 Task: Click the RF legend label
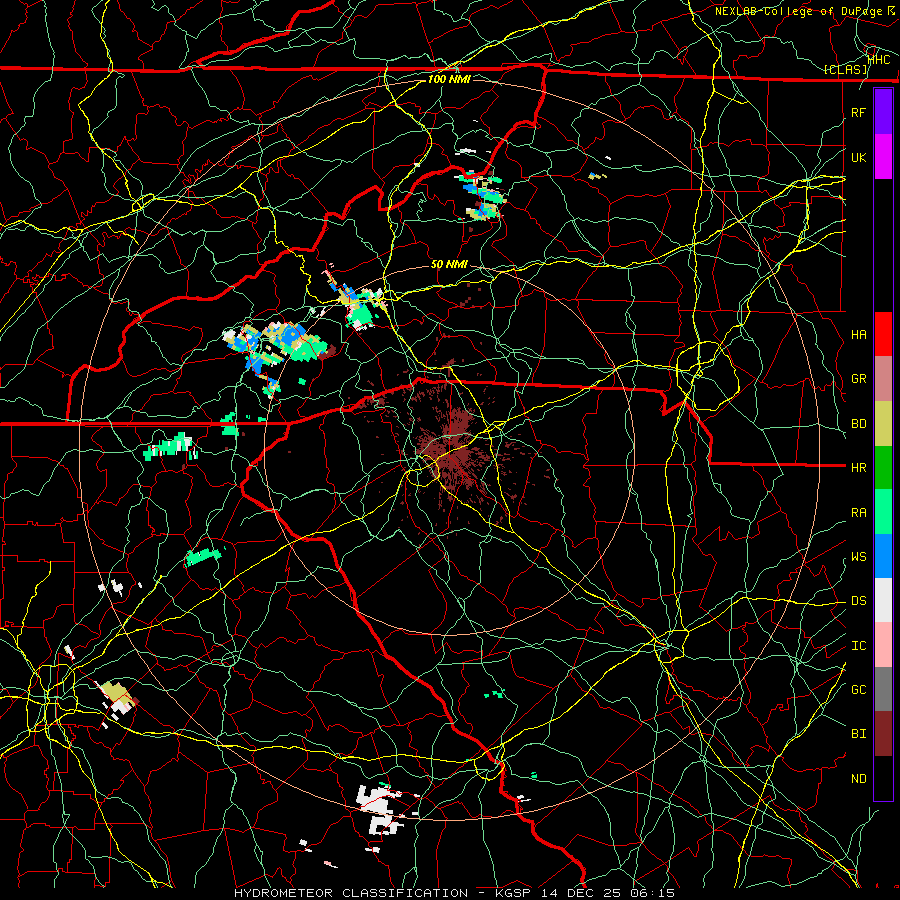[x=858, y=112]
